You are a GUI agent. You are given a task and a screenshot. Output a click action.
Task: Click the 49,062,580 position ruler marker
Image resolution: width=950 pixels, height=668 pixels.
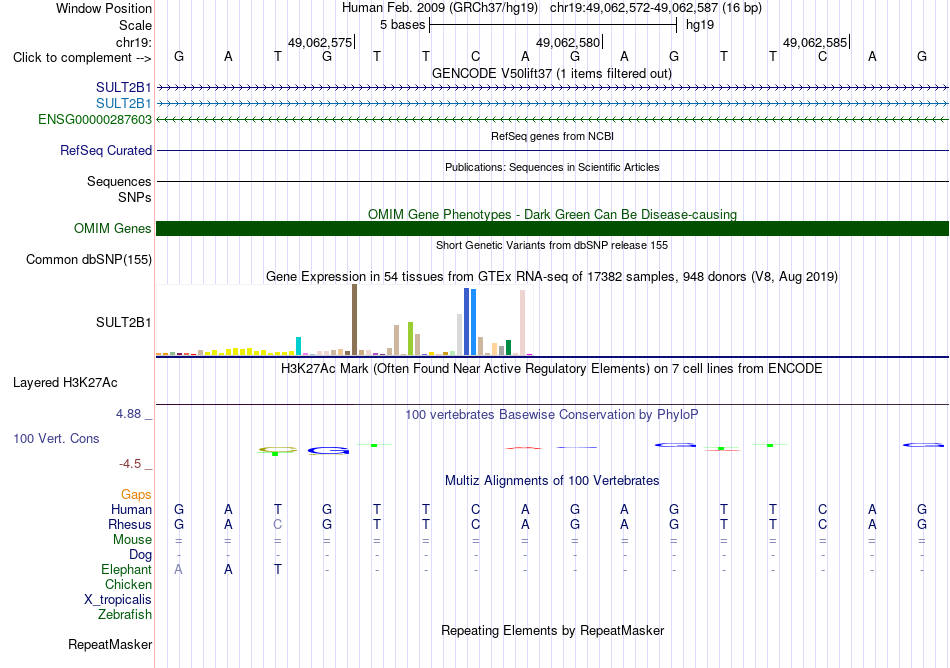coord(568,42)
